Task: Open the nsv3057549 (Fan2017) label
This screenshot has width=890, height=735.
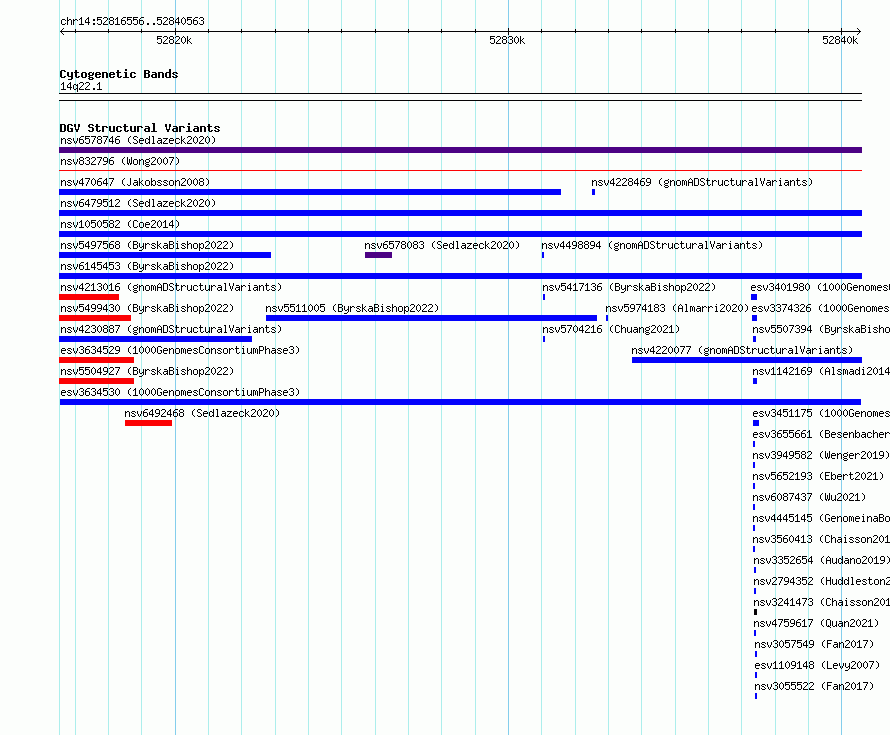Action: click(x=814, y=644)
